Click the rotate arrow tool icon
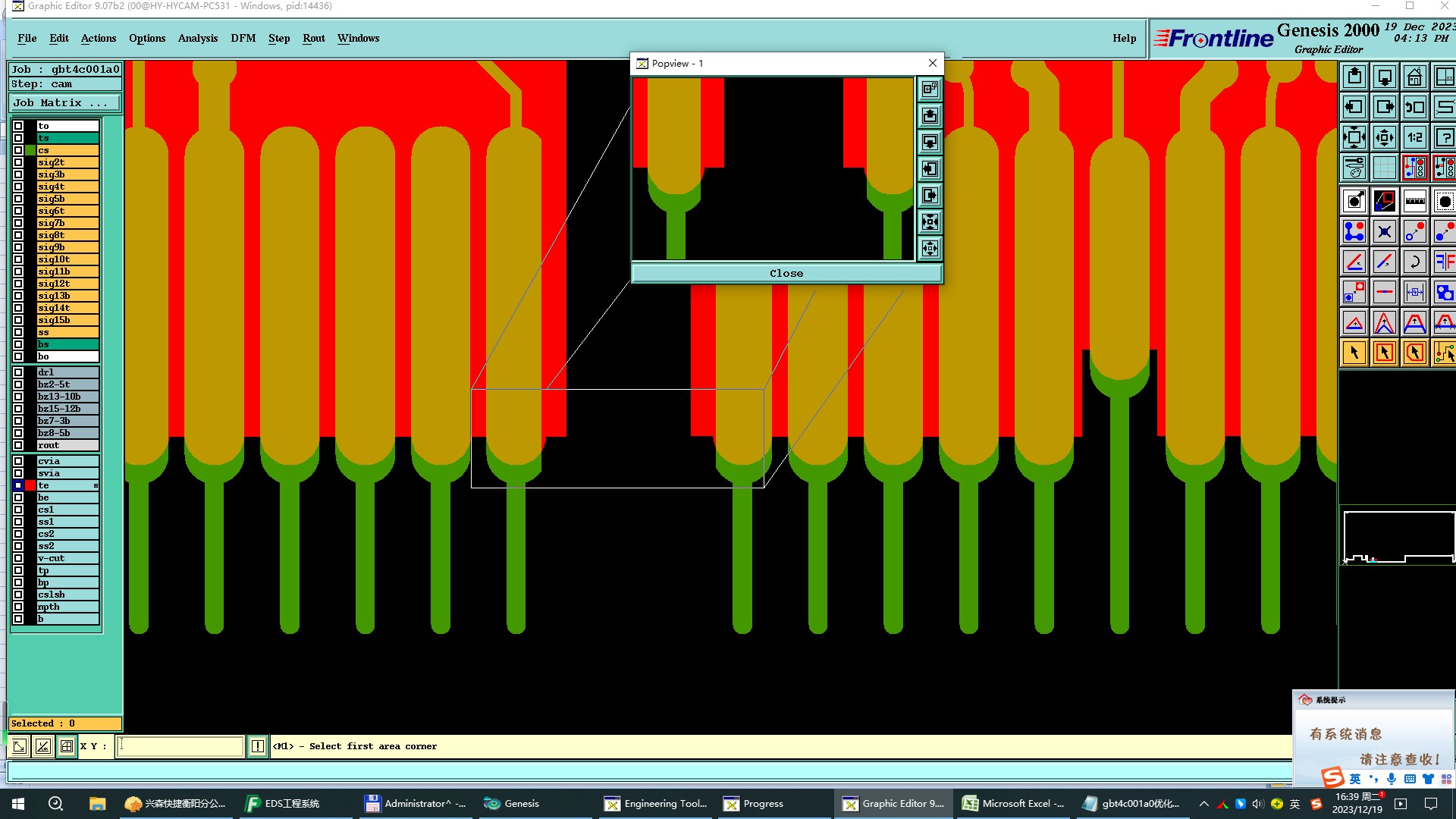1456x819 pixels. (1414, 262)
